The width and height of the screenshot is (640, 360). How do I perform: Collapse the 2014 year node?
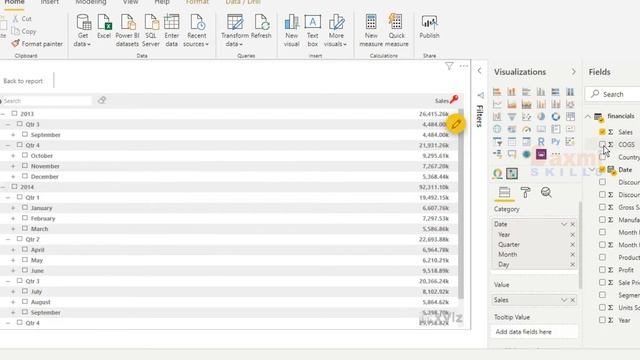click(3, 187)
